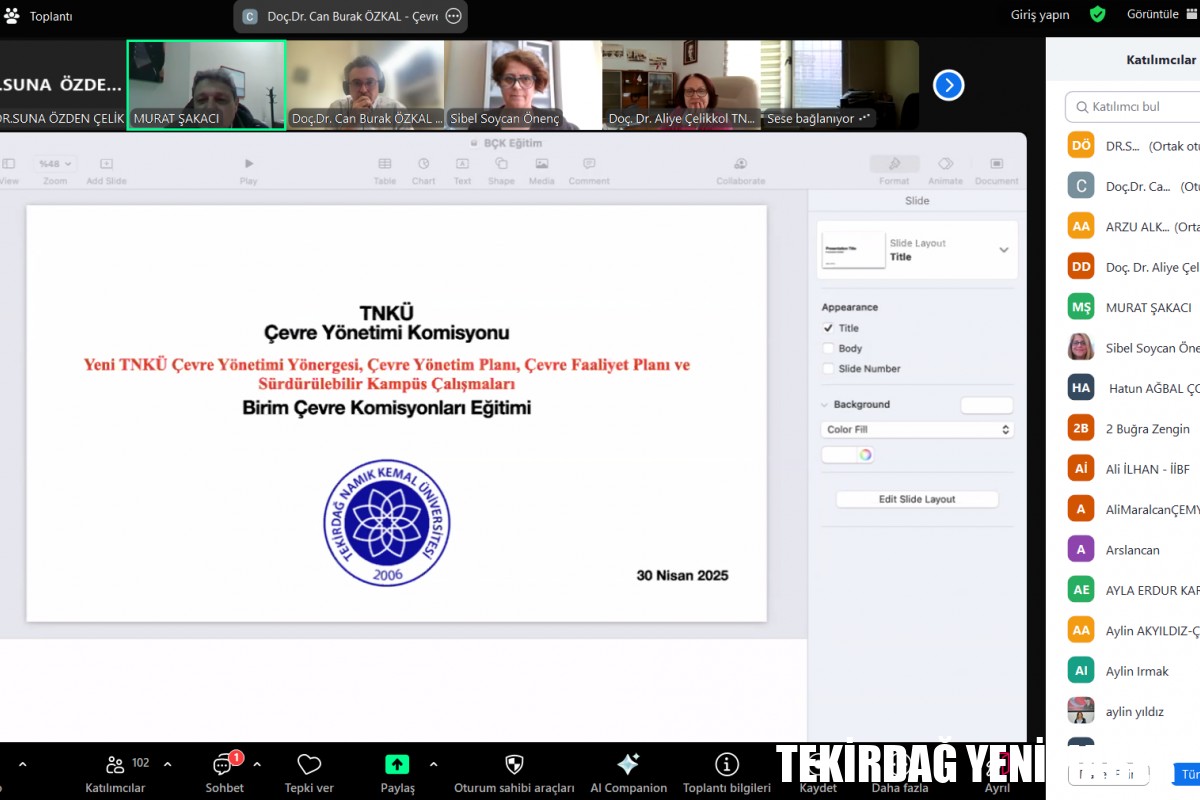
Task: Click the background color well swatch
Action: coord(987,405)
